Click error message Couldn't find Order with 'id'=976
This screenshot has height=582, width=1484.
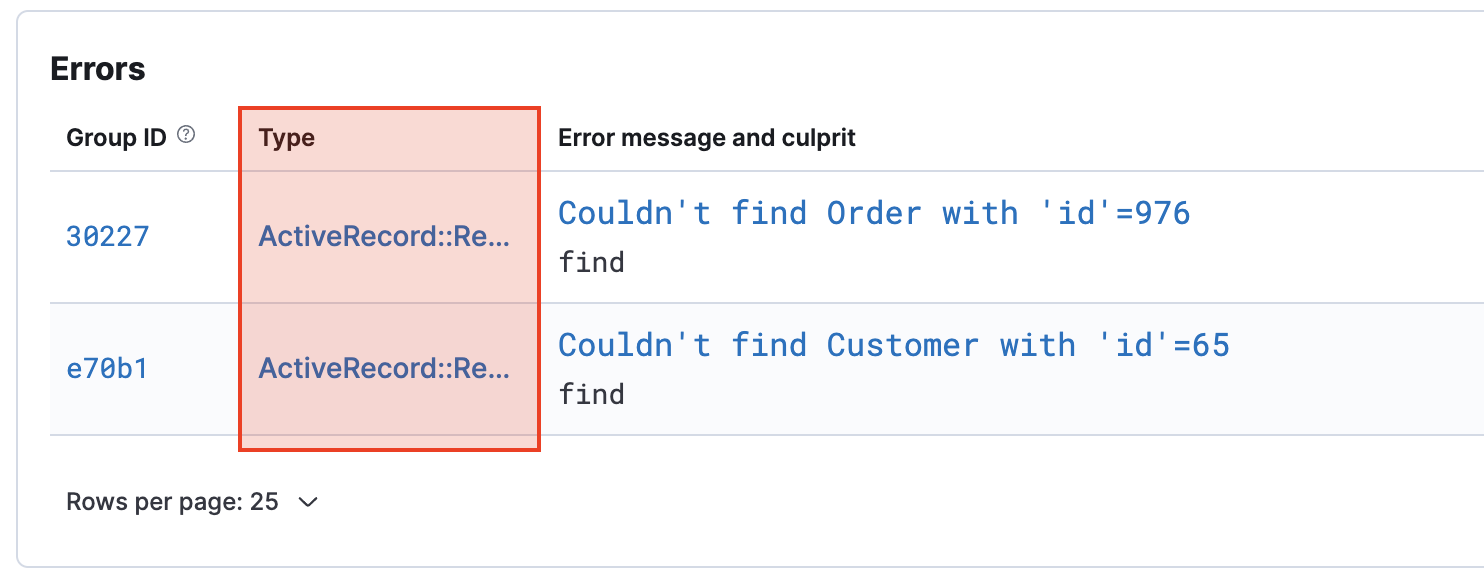[x=874, y=212]
